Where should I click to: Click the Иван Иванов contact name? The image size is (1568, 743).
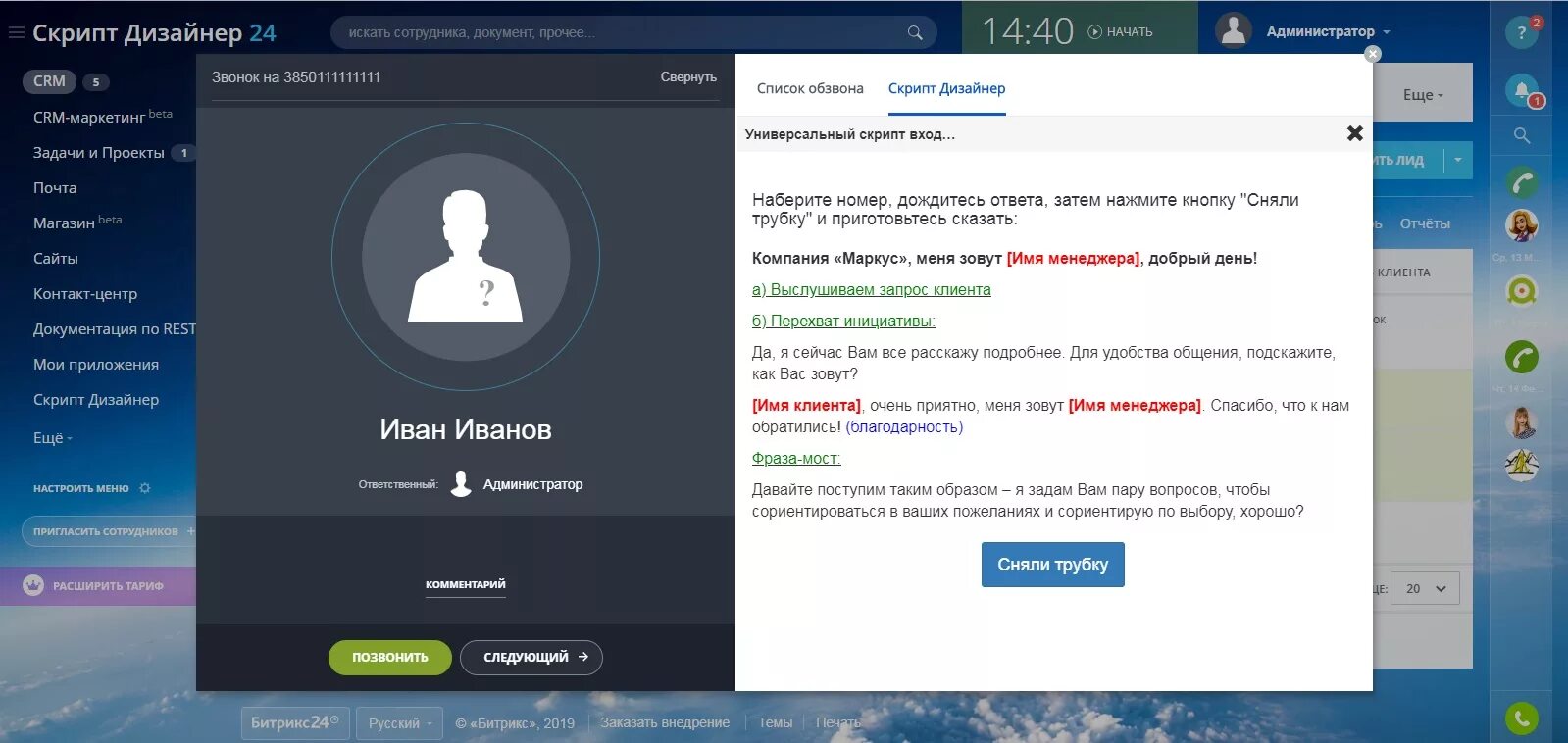click(x=466, y=429)
